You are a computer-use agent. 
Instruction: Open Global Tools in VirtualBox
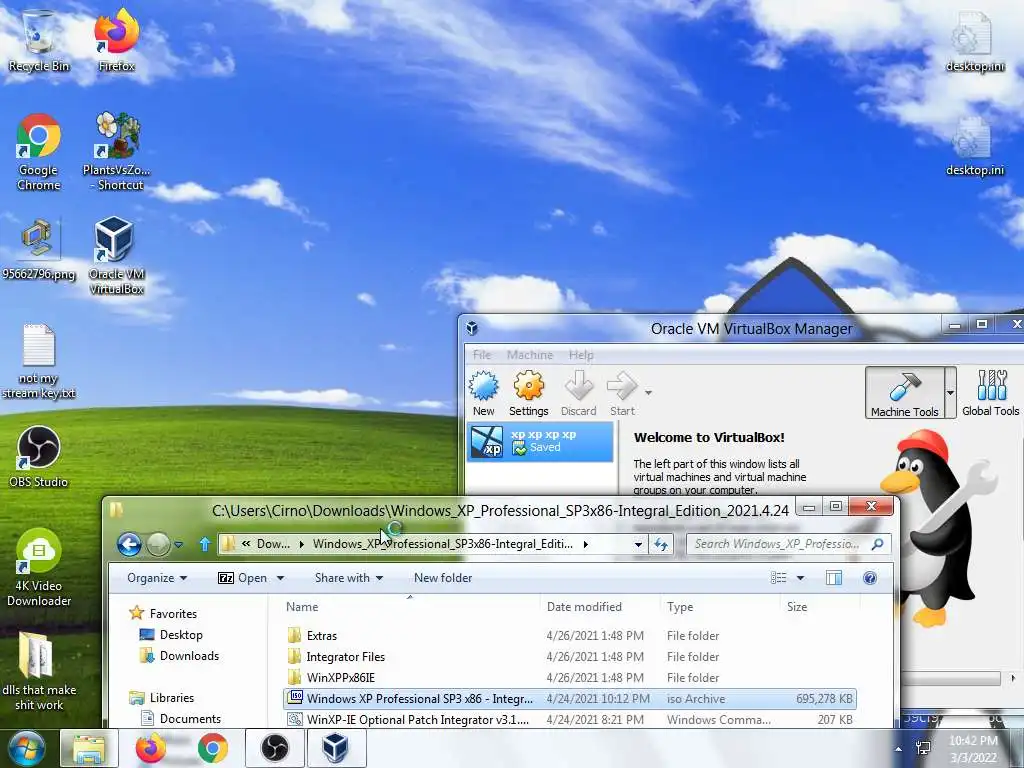(x=990, y=392)
